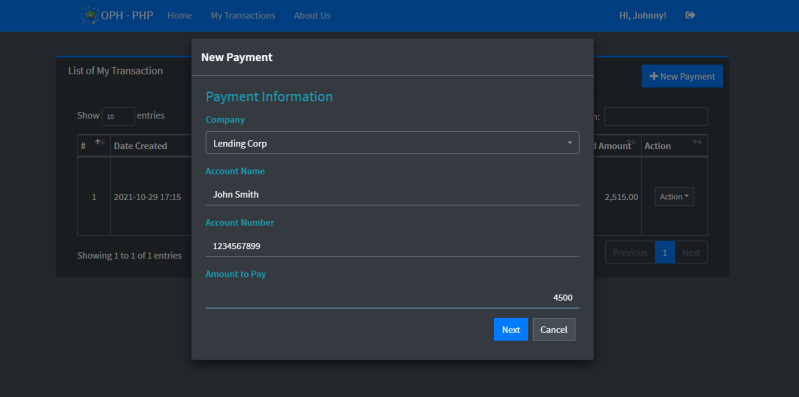Click the Next pagination button in the table

[691, 252]
